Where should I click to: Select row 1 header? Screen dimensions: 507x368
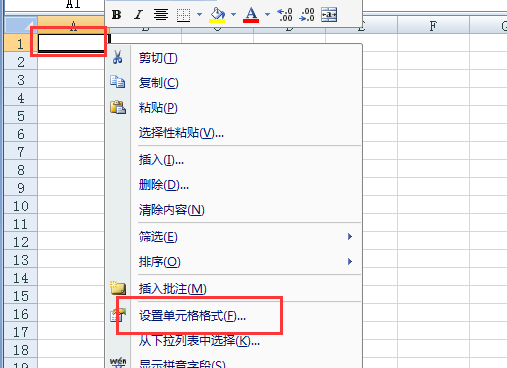pos(21,43)
